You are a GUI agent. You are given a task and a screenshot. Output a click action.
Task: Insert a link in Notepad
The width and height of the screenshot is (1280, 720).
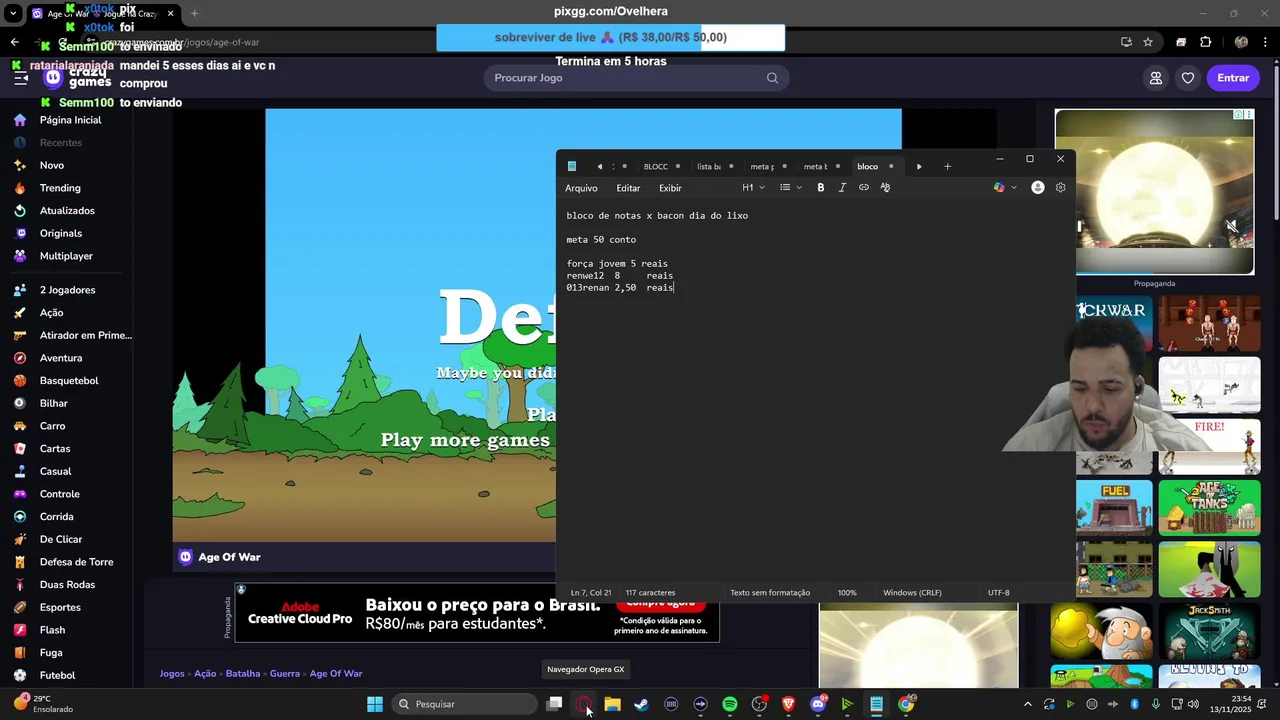pyautogui.click(x=864, y=188)
